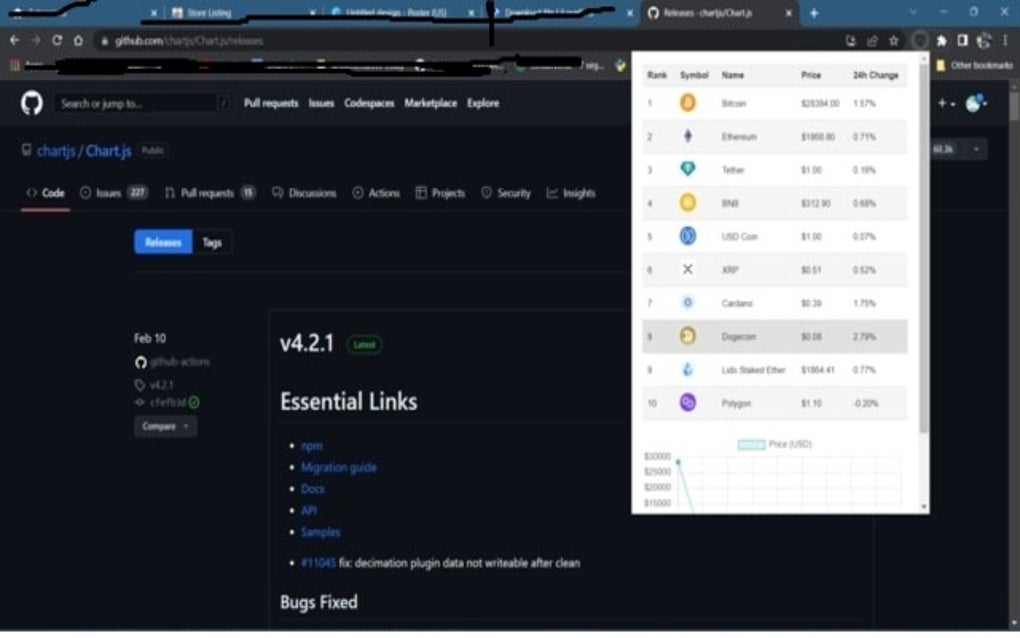
Task: Click Marketplace in GitHub top navigation
Action: 430,103
